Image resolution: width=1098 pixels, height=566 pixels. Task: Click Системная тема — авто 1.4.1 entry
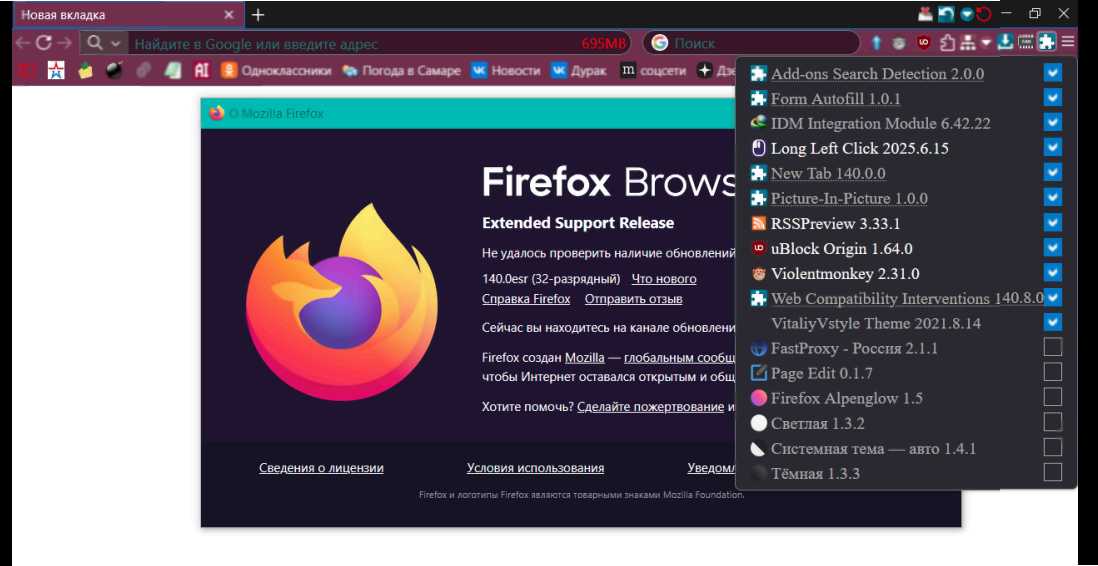click(x=873, y=448)
